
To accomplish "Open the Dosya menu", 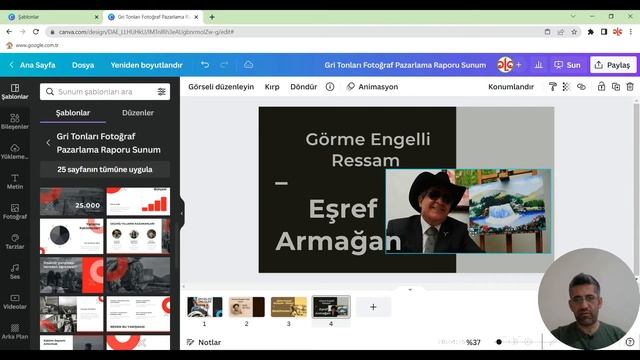I will [x=83, y=65].
